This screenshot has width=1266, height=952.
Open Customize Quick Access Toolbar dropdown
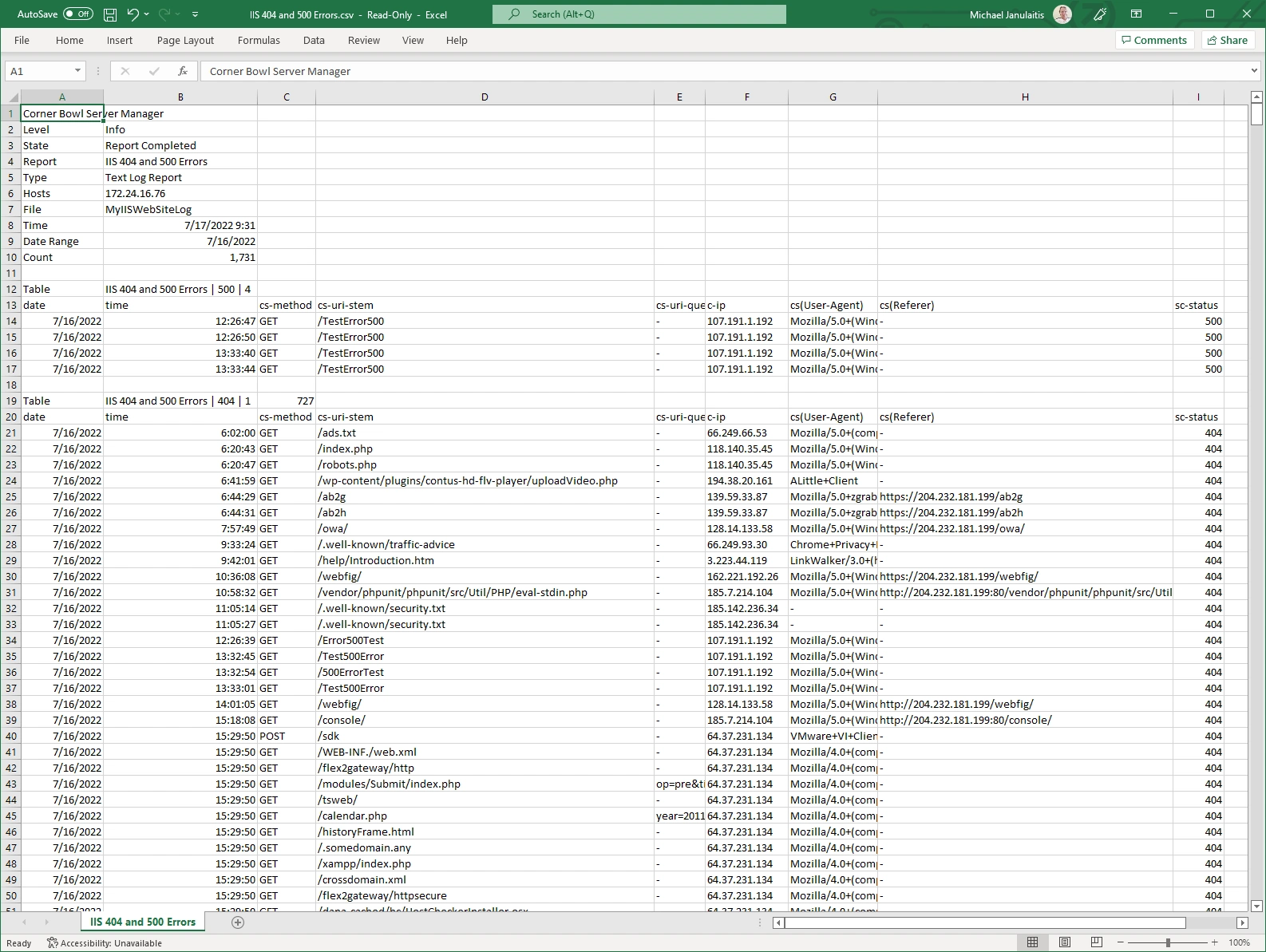tap(196, 14)
